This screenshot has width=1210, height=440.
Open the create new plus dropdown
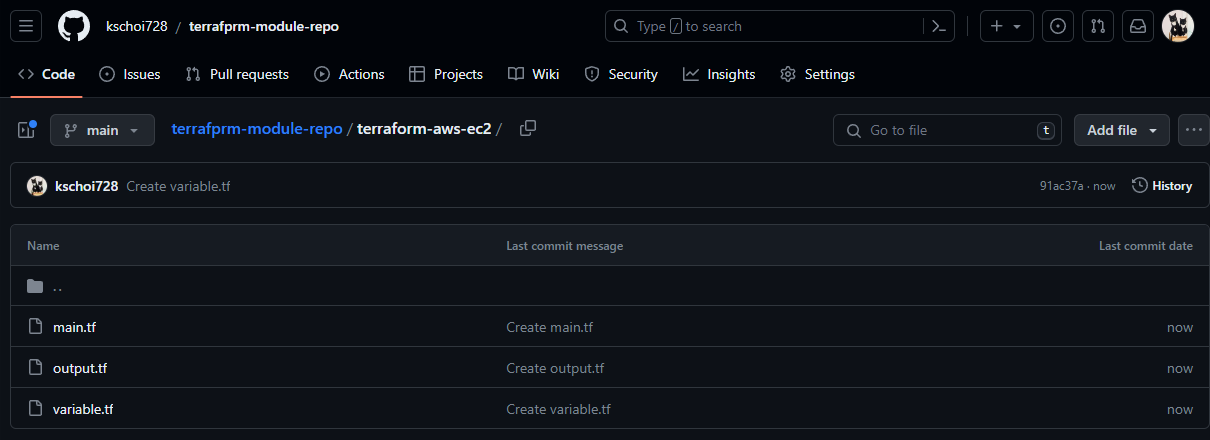point(1006,26)
